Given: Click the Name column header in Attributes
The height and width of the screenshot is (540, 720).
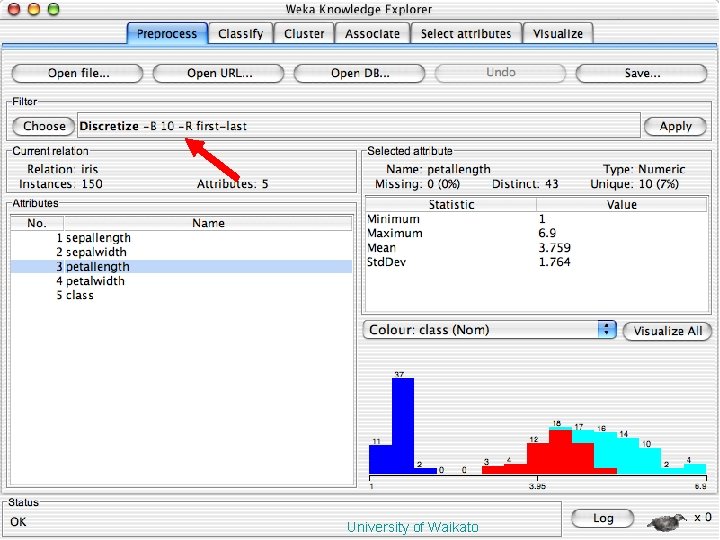Looking at the screenshot, I should point(208,223).
